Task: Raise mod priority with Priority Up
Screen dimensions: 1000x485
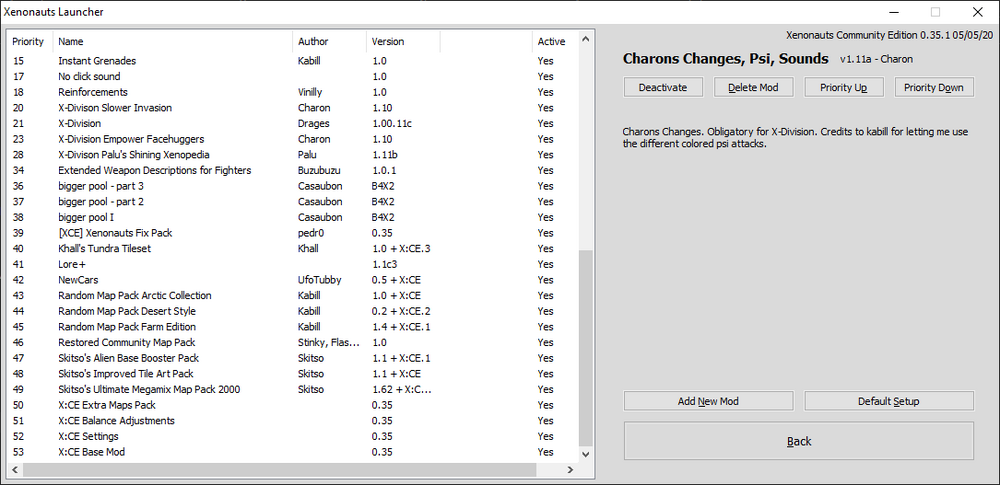Action: click(x=844, y=87)
